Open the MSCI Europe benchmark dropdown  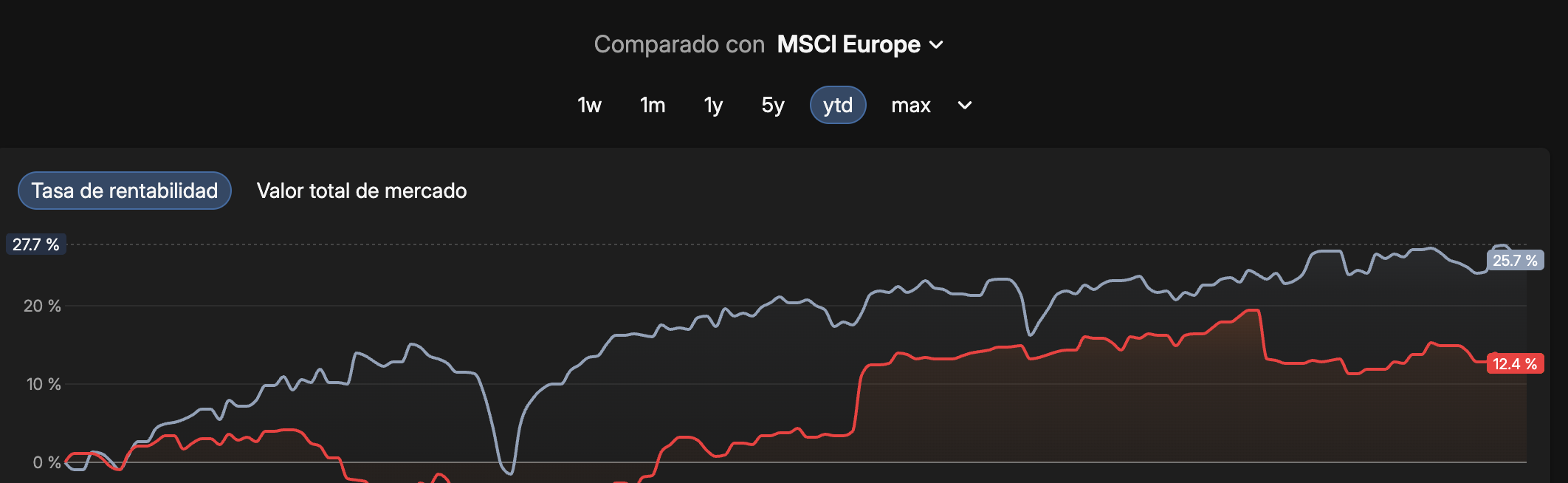pyautogui.click(x=849, y=44)
